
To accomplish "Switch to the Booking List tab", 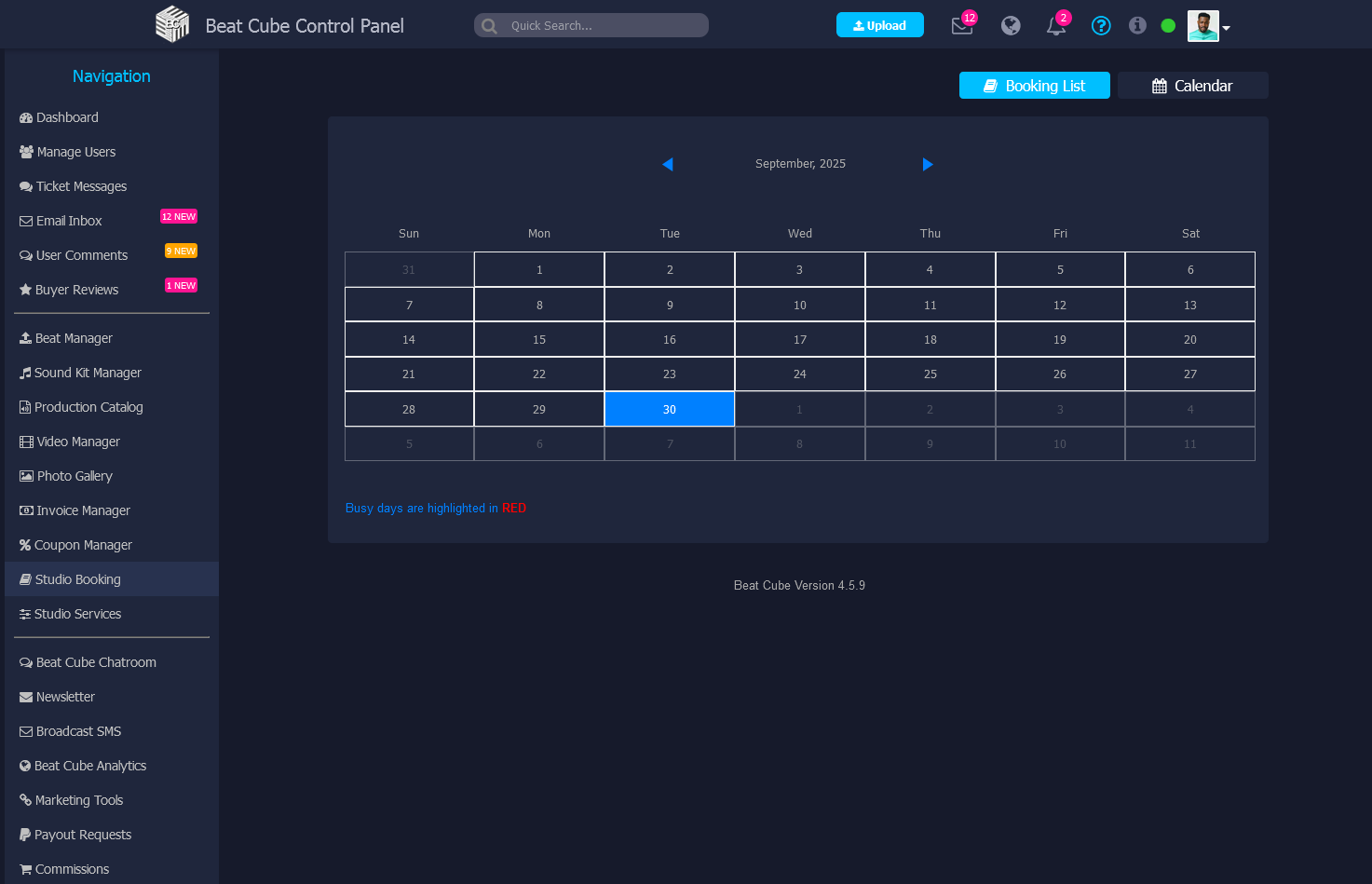I will tap(1034, 86).
